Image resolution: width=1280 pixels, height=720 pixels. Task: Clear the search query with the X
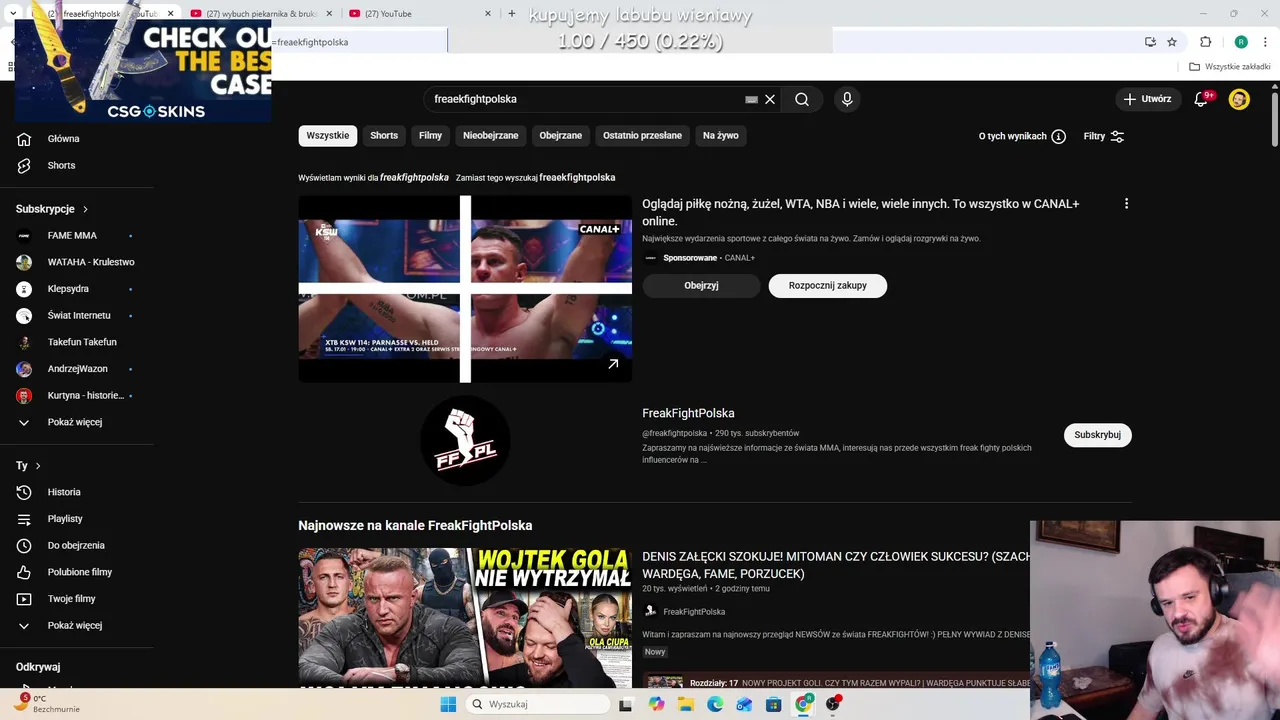(770, 99)
